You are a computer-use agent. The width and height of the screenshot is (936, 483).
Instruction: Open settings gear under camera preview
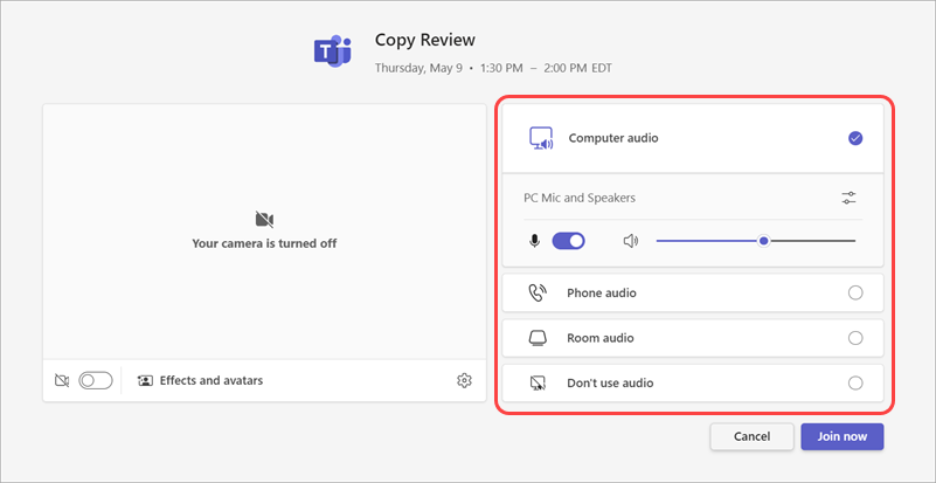click(464, 380)
